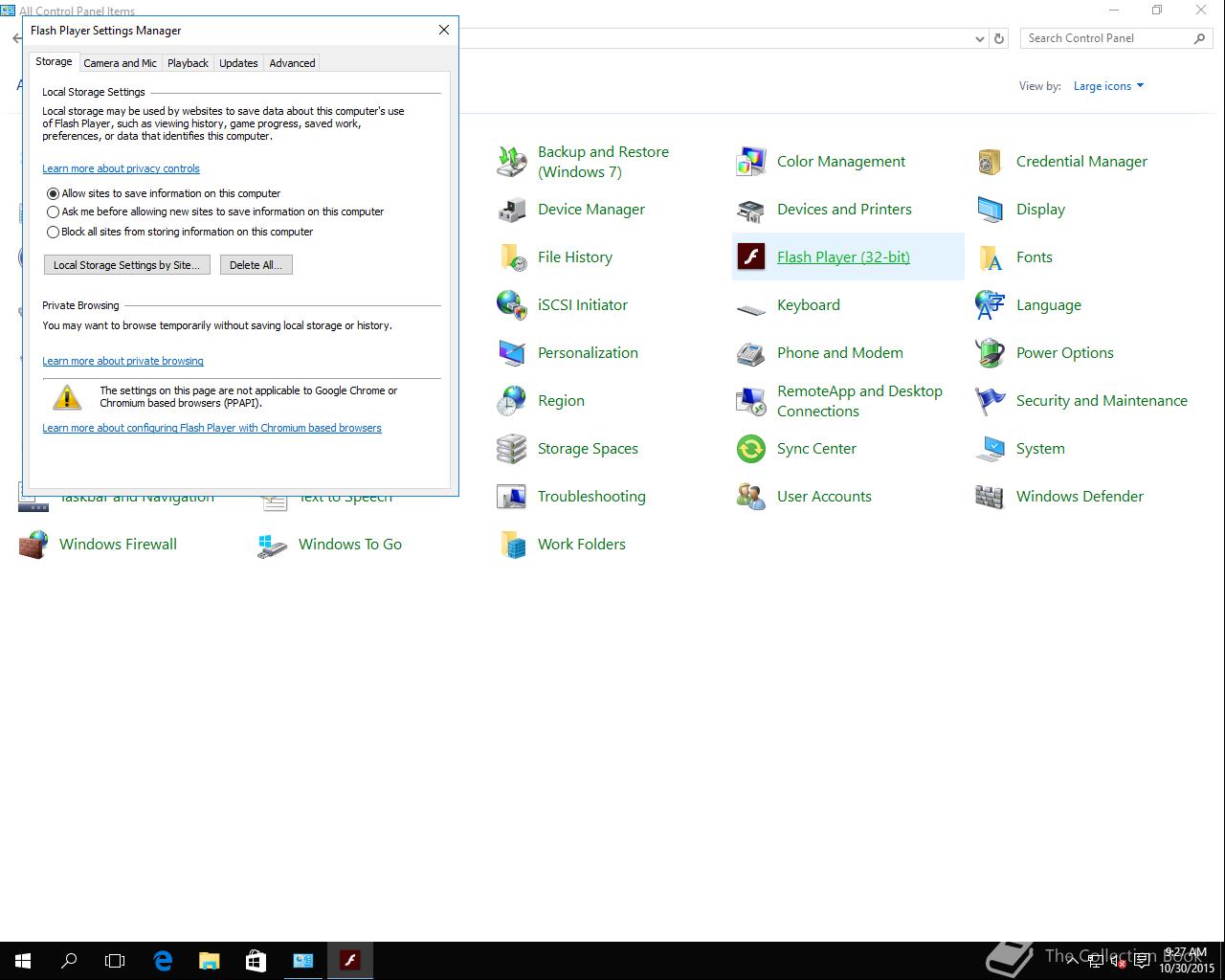Screen dimensions: 1225x980
Task: Select Ask me before allowing new sites
Action: tap(54, 212)
